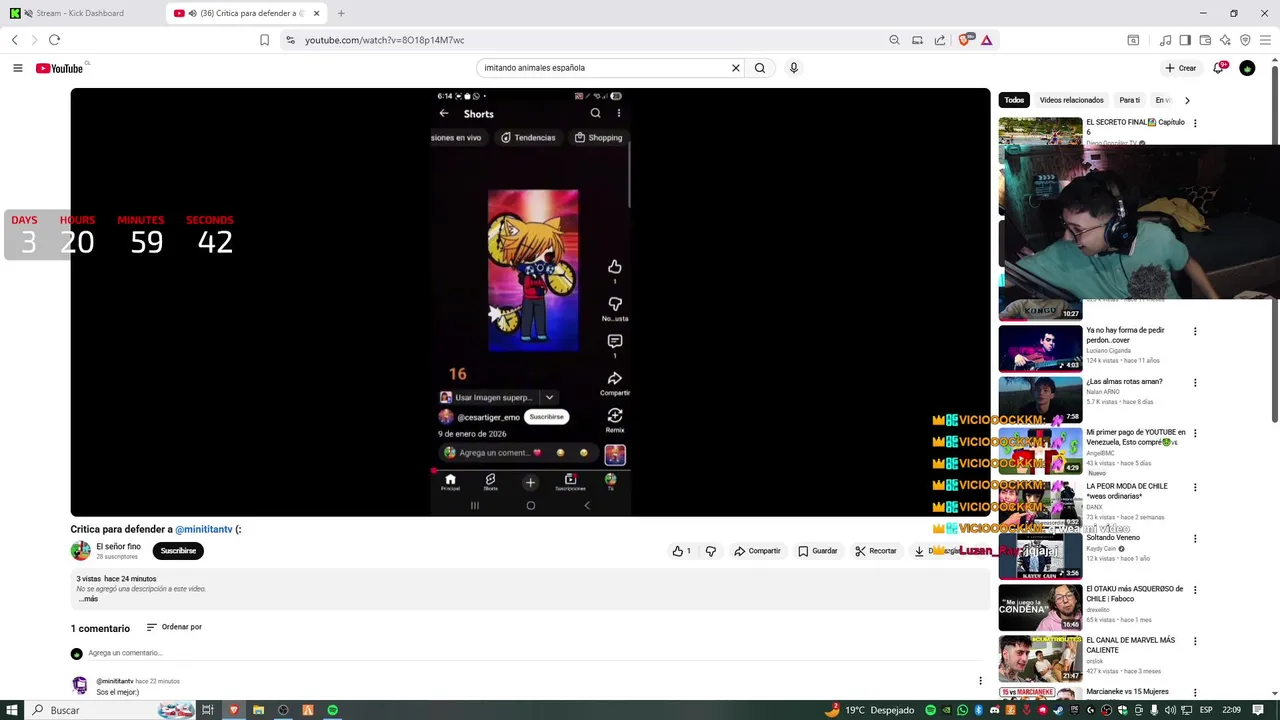The image size is (1280, 720).
Task: Click the Crear button
Action: click(x=1181, y=68)
